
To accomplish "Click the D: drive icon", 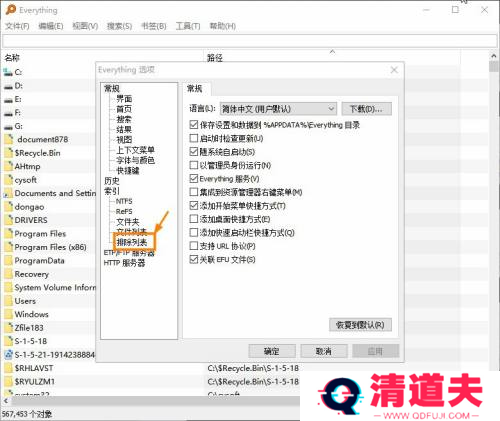I will [x=8, y=86].
